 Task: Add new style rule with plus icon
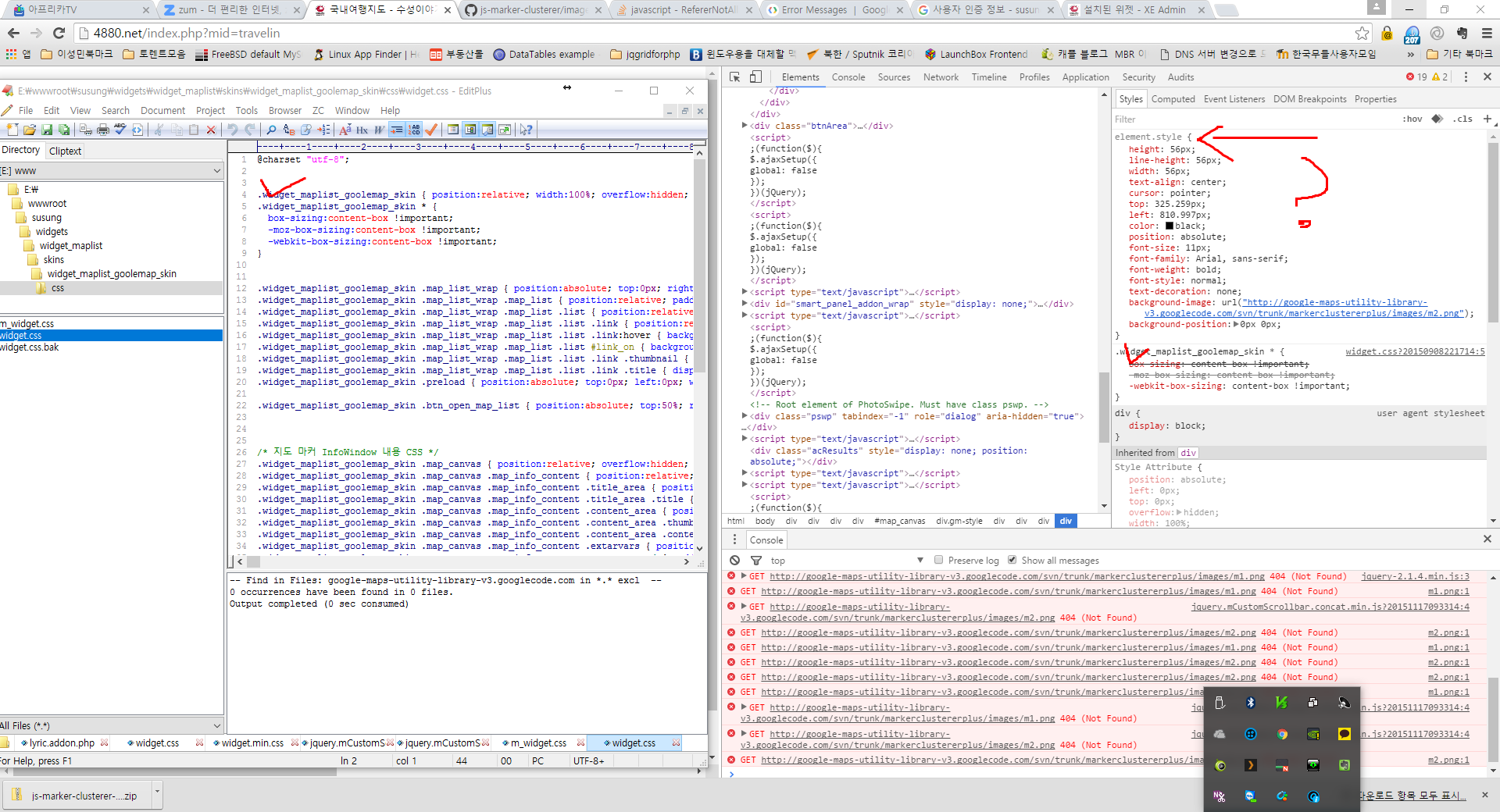coord(1487,119)
